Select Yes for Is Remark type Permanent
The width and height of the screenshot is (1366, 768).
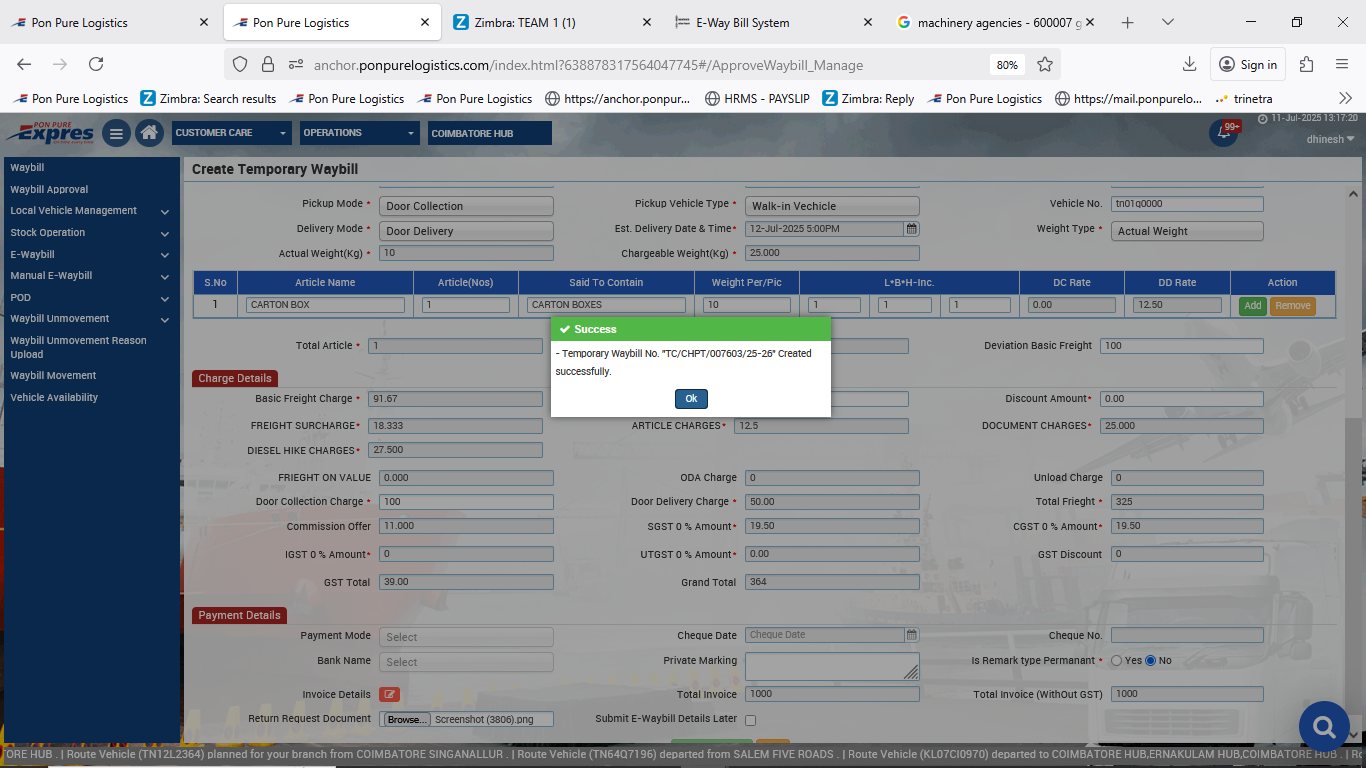(1116, 661)
